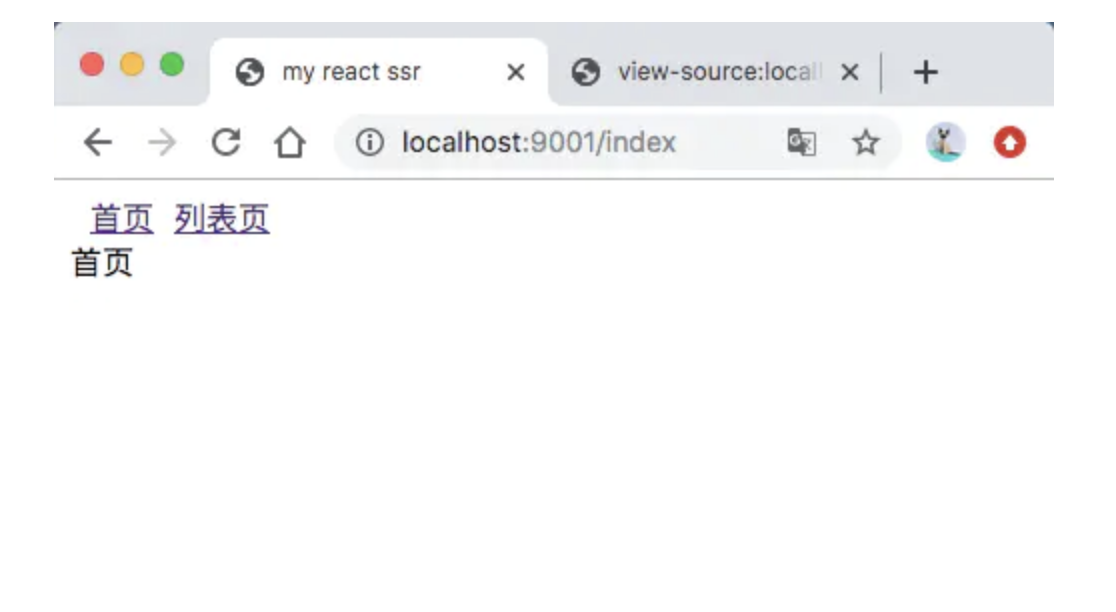Open the user profile avatar

(945, 143)
